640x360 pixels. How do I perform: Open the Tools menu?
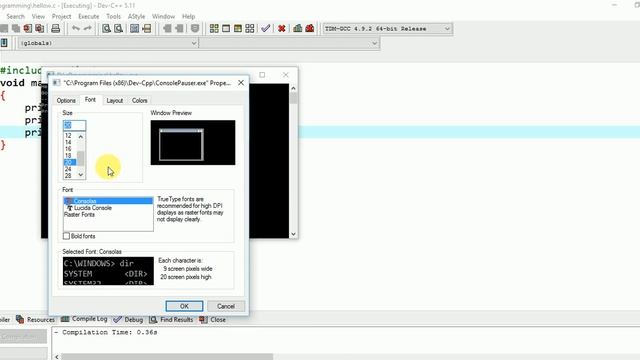point(113,16)
